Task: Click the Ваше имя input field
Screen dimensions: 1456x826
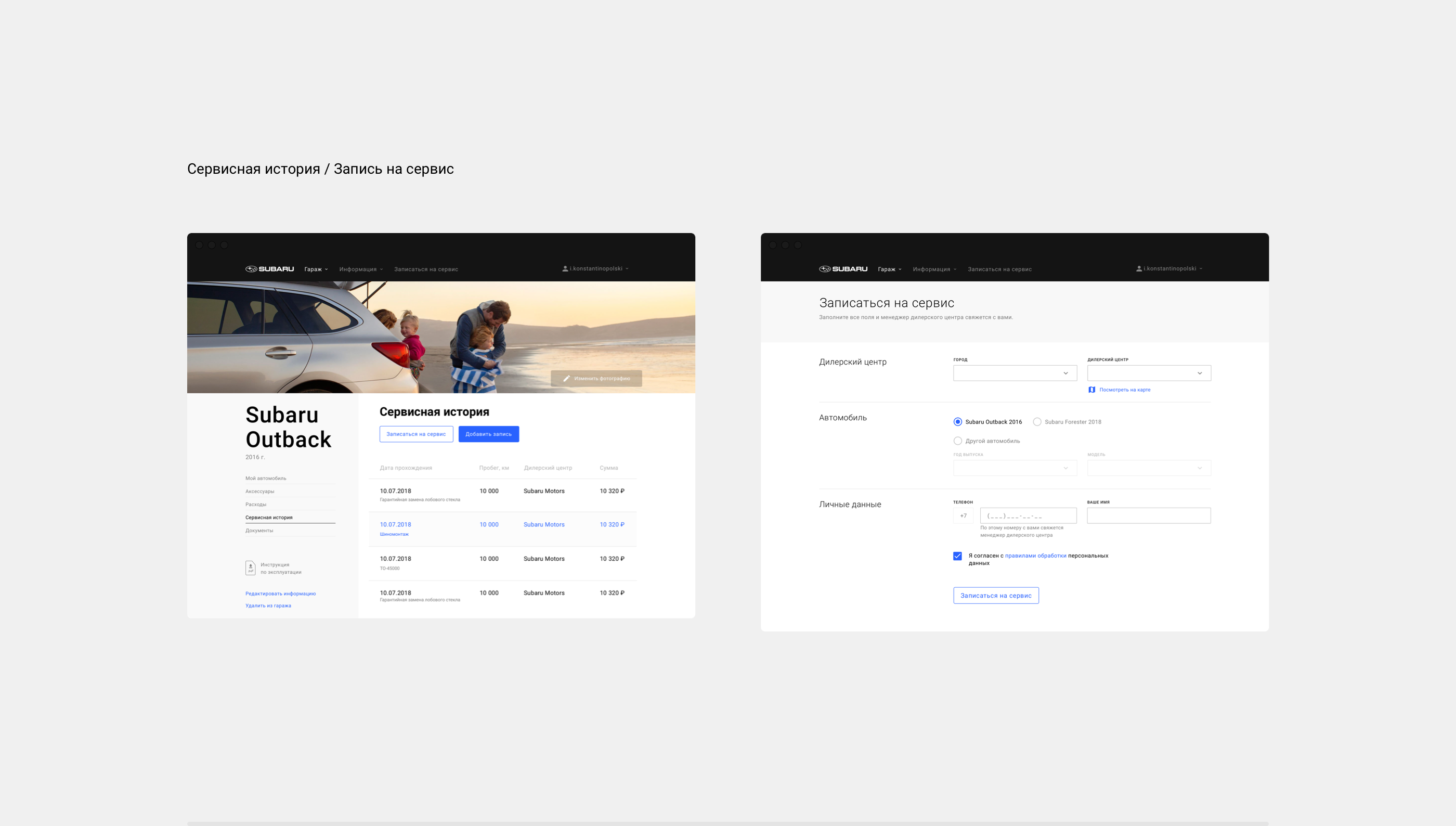Action: (1149, 515)
